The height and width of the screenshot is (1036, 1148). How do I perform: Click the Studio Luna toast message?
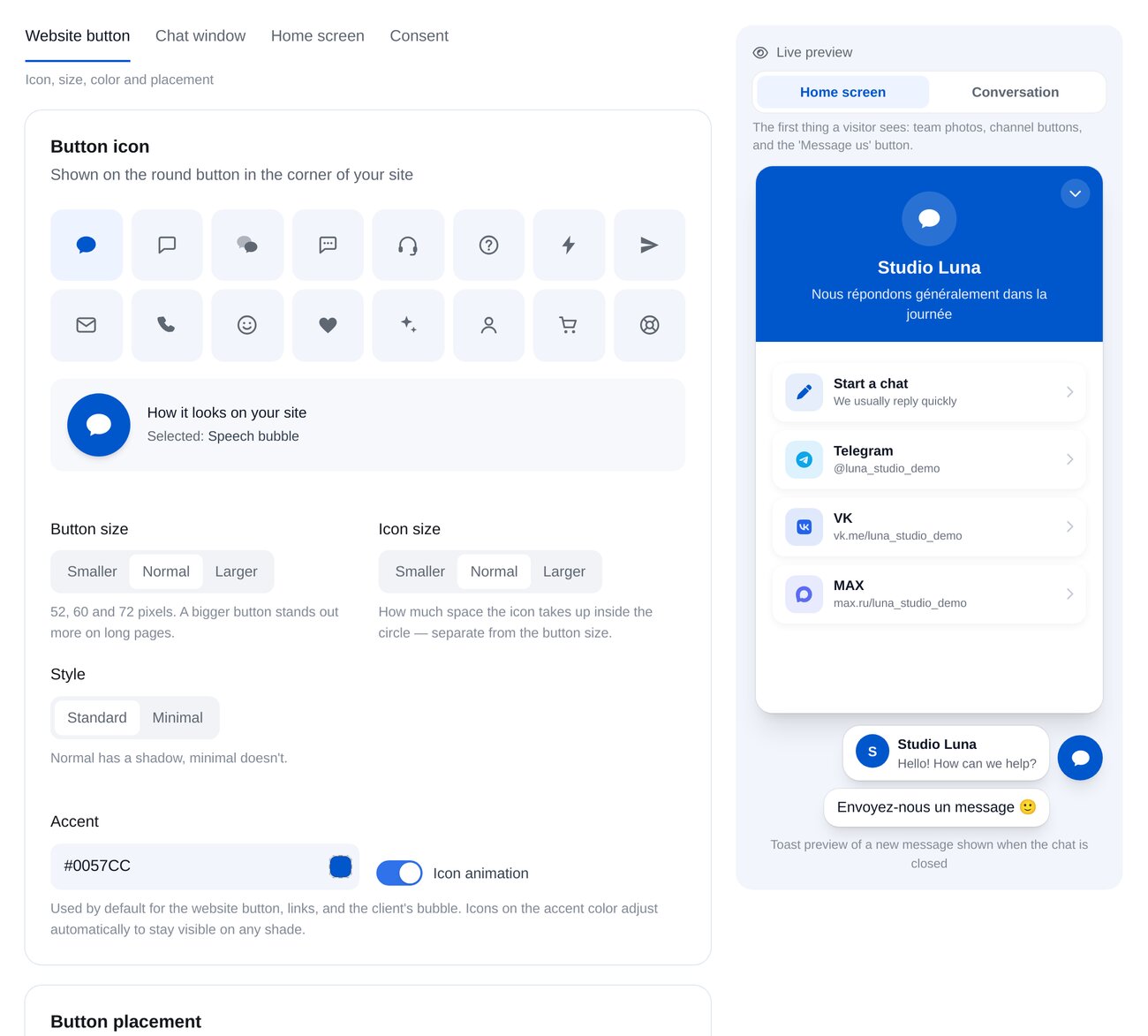946,753
